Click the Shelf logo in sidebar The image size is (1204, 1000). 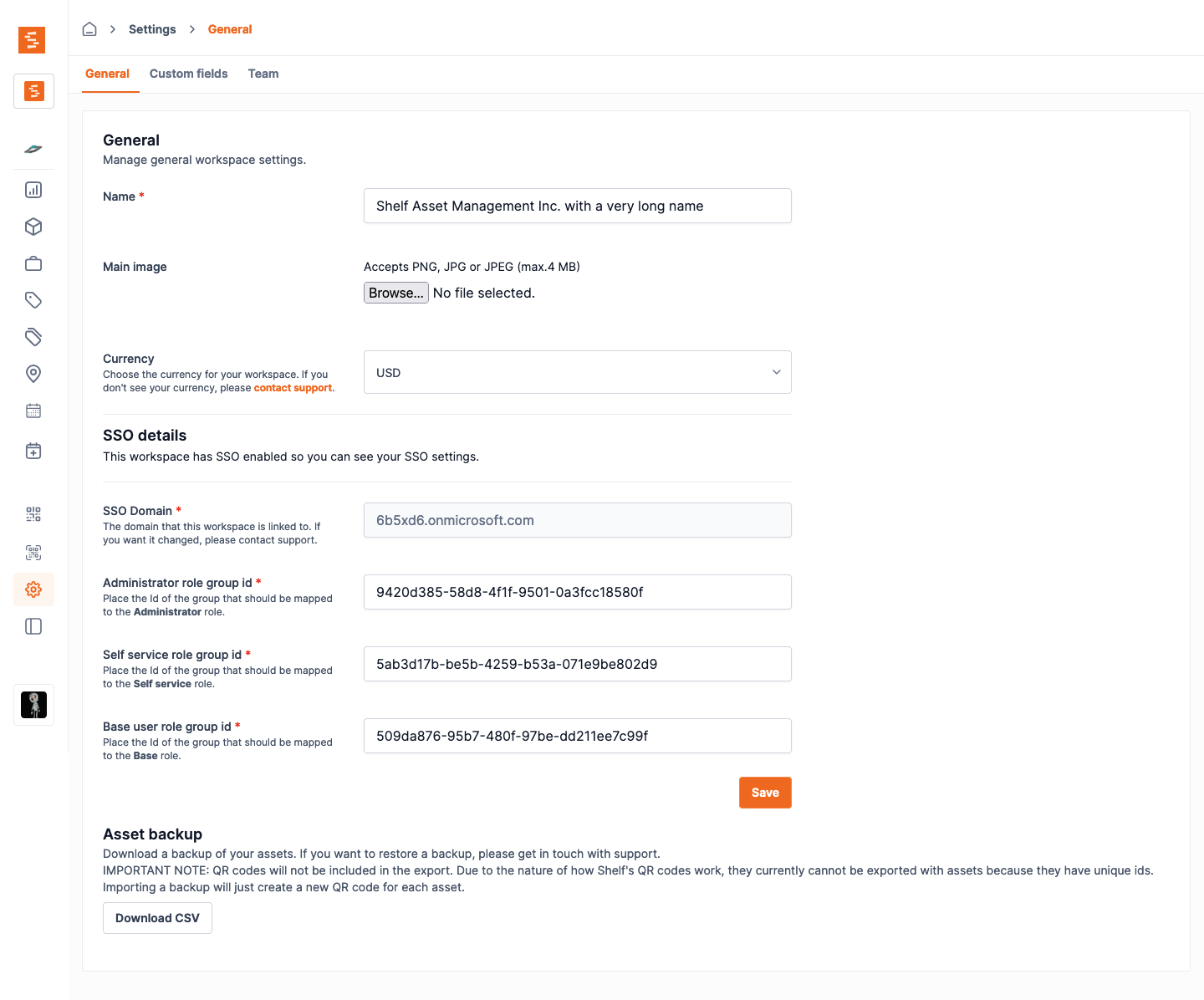(x=32, y=39)
